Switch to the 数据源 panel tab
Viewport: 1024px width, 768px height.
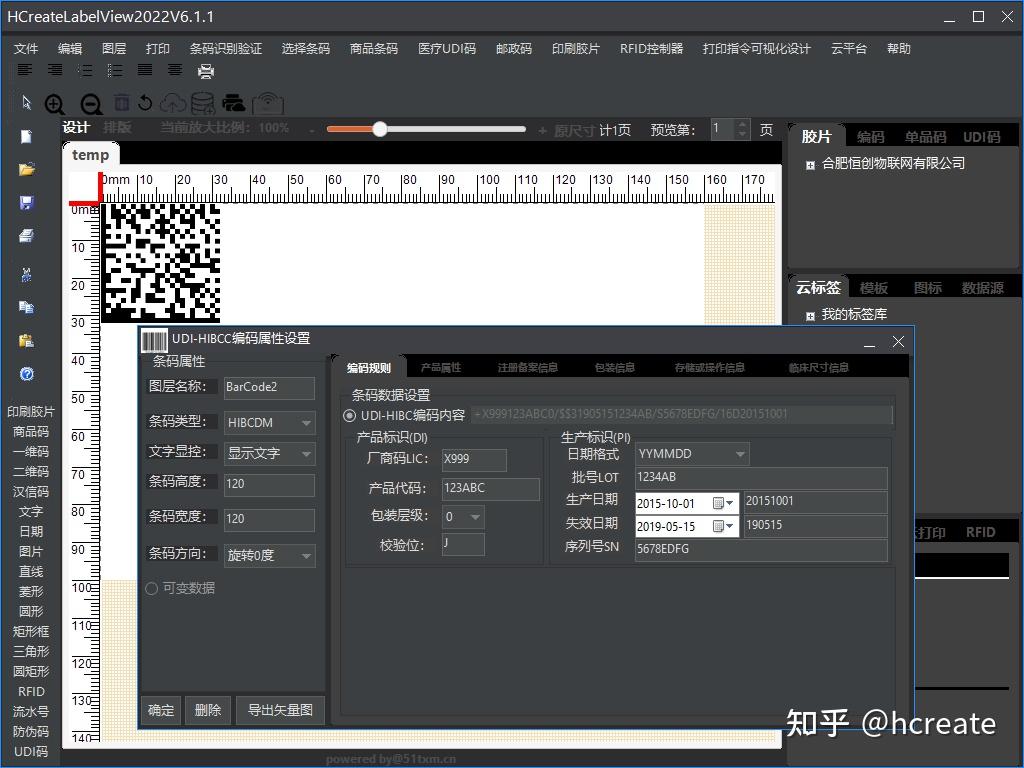(982, 288)
